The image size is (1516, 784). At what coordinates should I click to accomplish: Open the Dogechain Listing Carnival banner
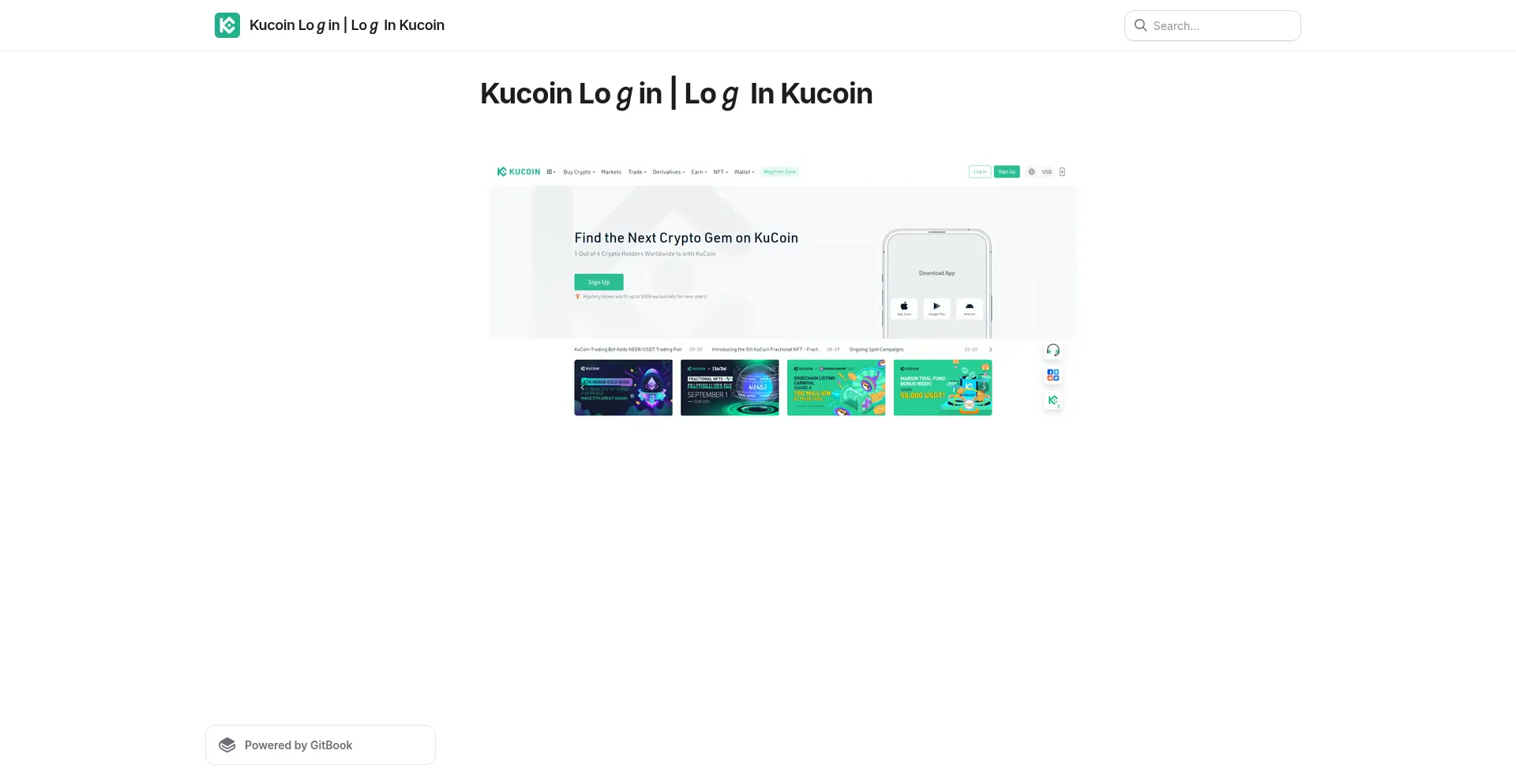(x=836, y=388)
